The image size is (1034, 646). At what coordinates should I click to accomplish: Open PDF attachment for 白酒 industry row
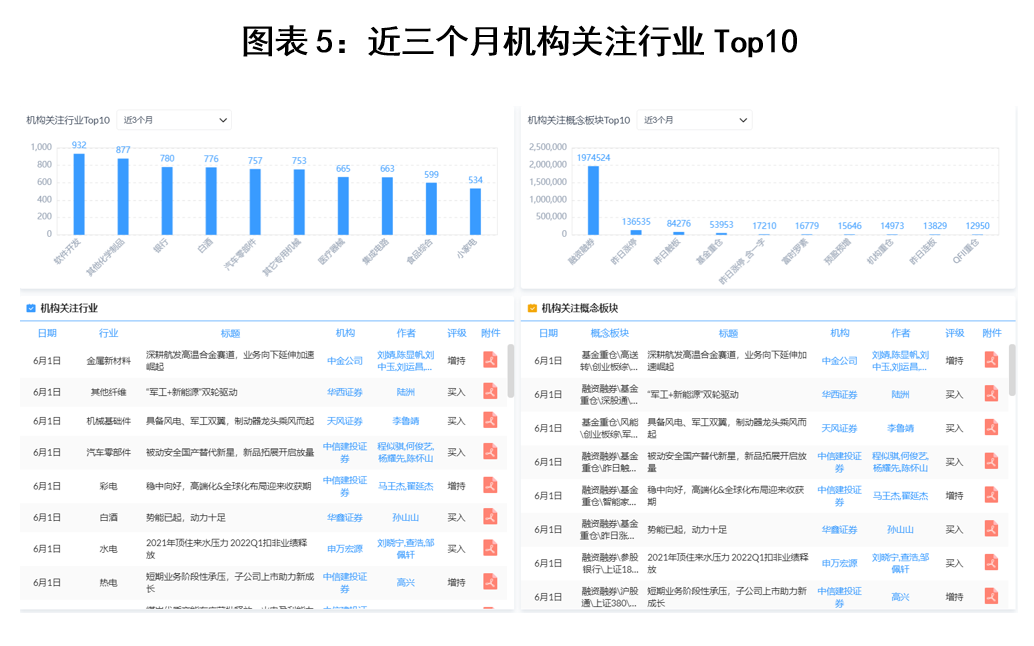pyautogui.click(x=490, y=517)
